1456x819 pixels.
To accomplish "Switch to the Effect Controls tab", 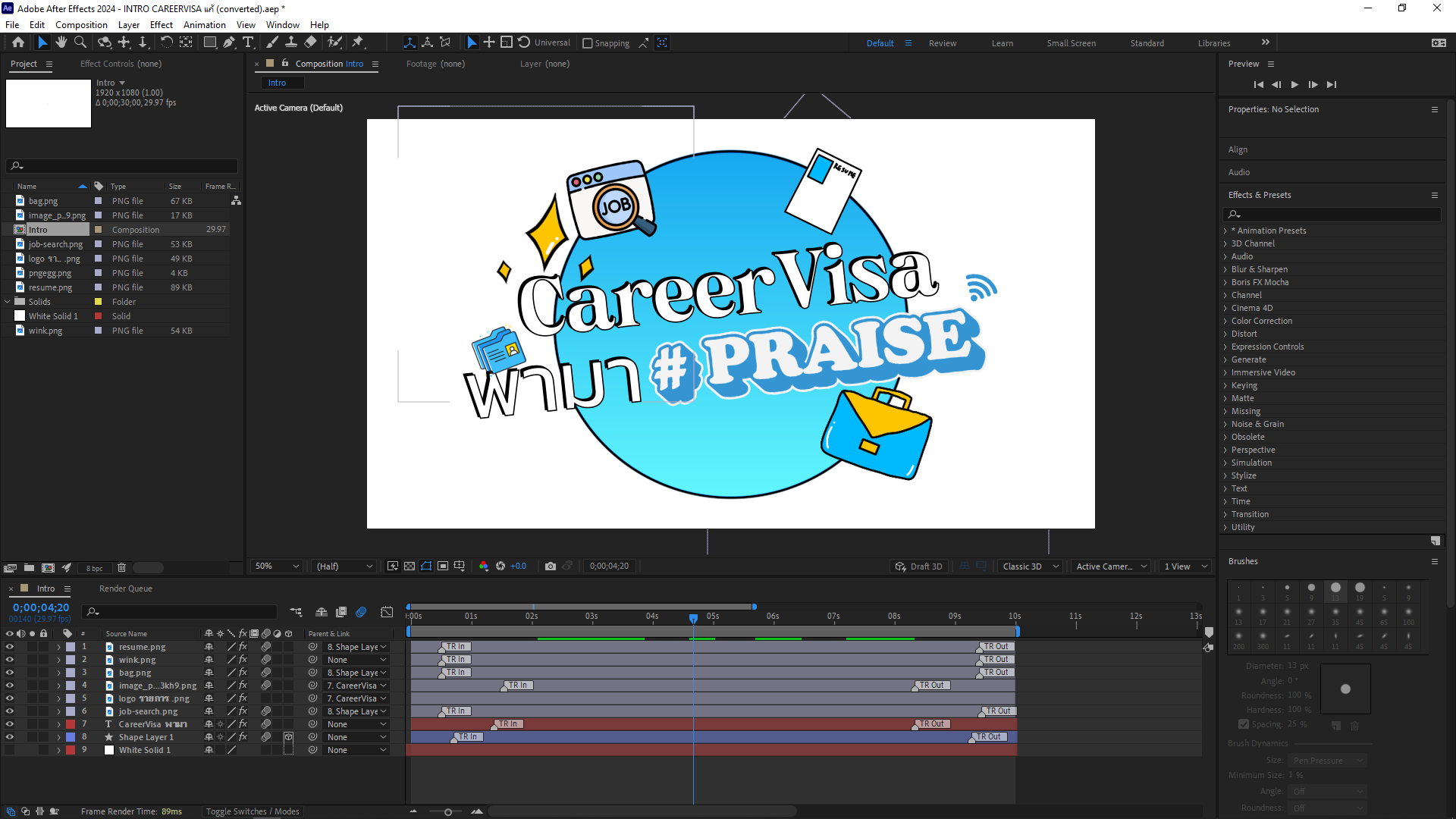I will point(121,64).
